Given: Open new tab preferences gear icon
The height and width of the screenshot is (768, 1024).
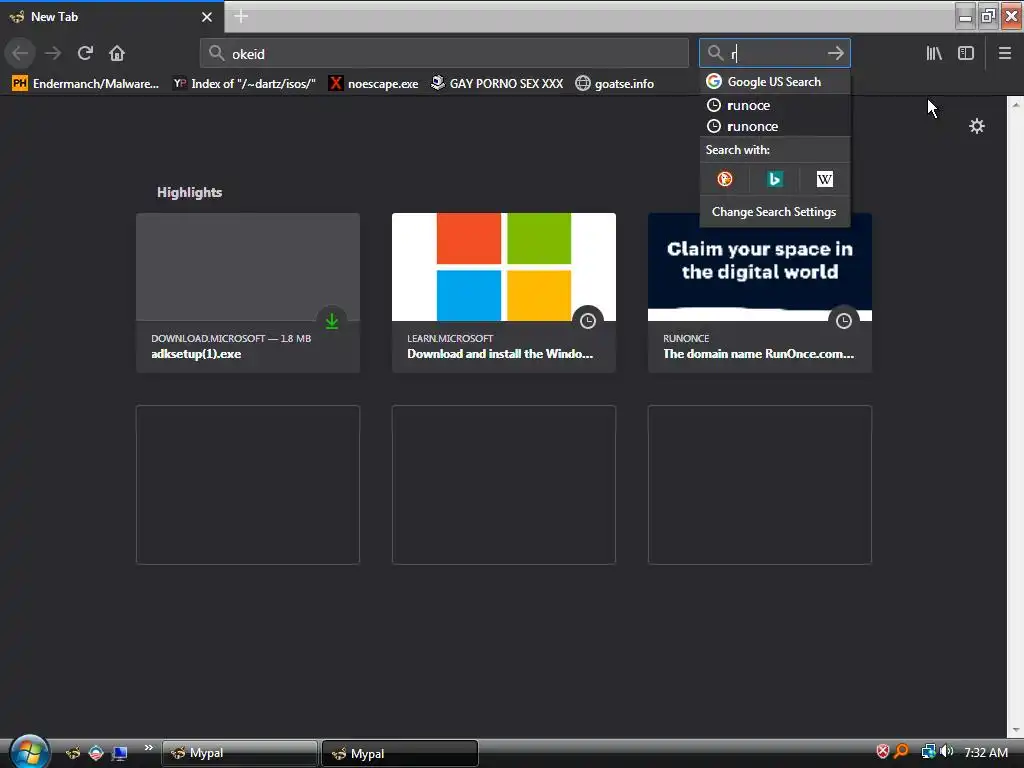Looking at the screenshot, I should [976, 126].
